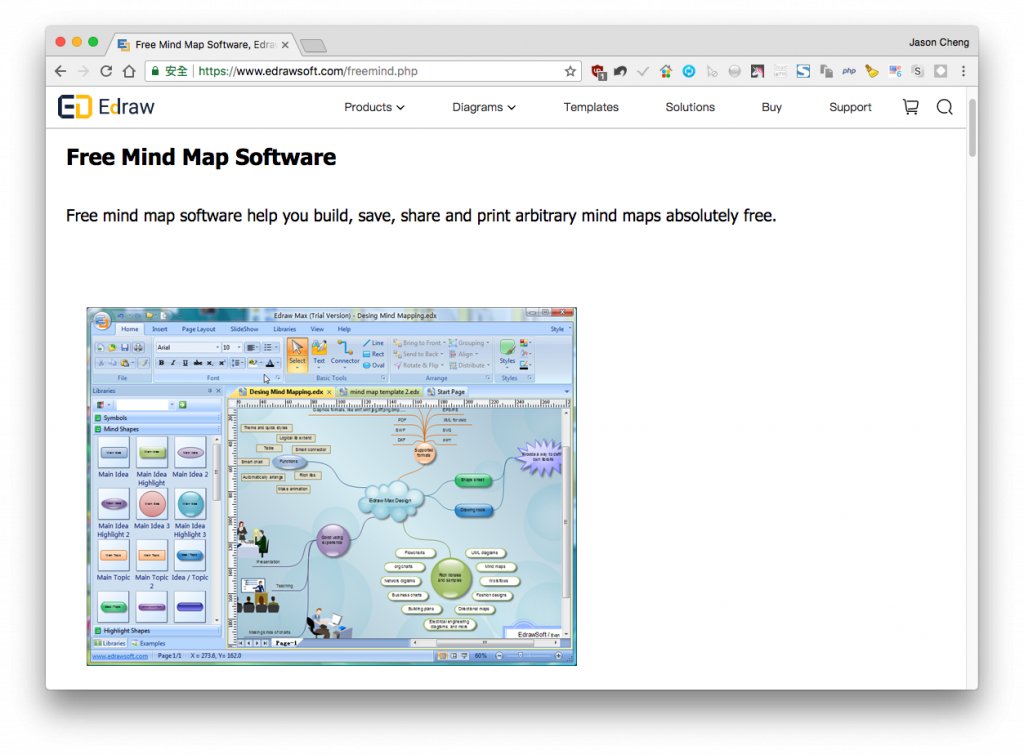Open the browser home page
This screenshot has height=755, width=1024.
129,71
